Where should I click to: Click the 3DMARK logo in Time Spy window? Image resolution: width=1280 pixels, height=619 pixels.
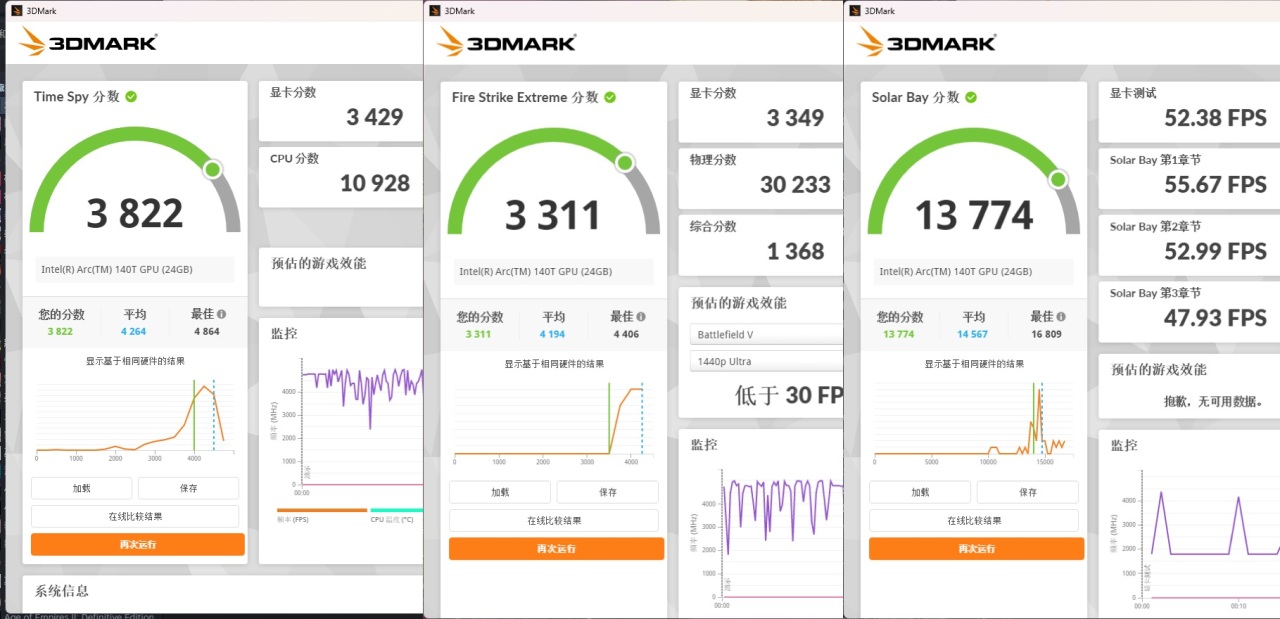click(x=88, y=41)
